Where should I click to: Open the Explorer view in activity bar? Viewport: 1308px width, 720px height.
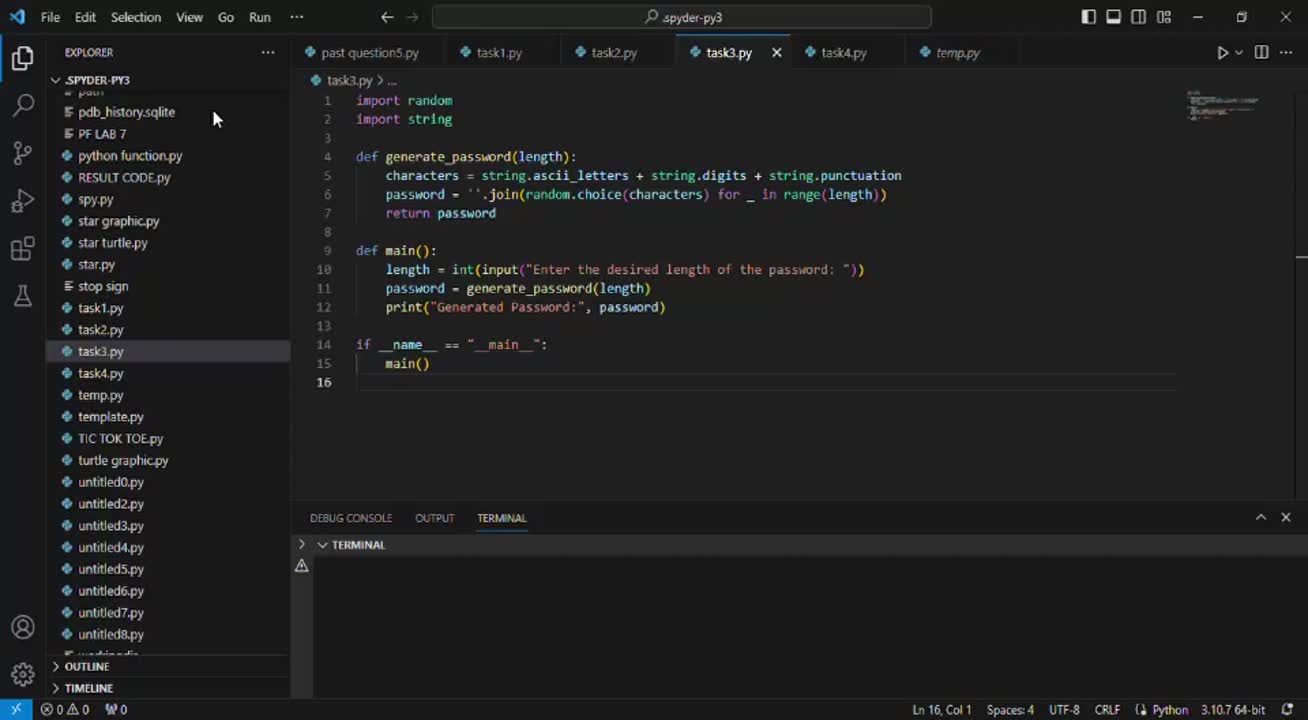pos(22,59)
